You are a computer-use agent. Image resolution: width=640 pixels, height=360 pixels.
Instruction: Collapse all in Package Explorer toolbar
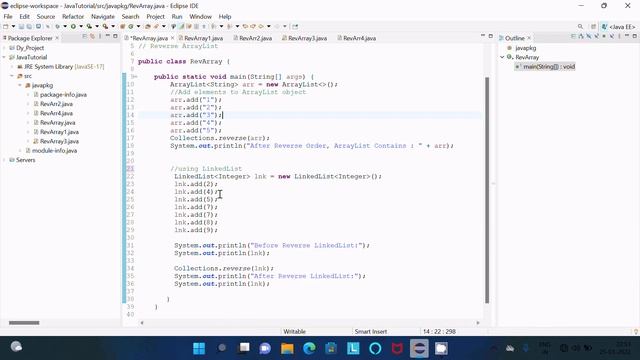pos(84,37)
